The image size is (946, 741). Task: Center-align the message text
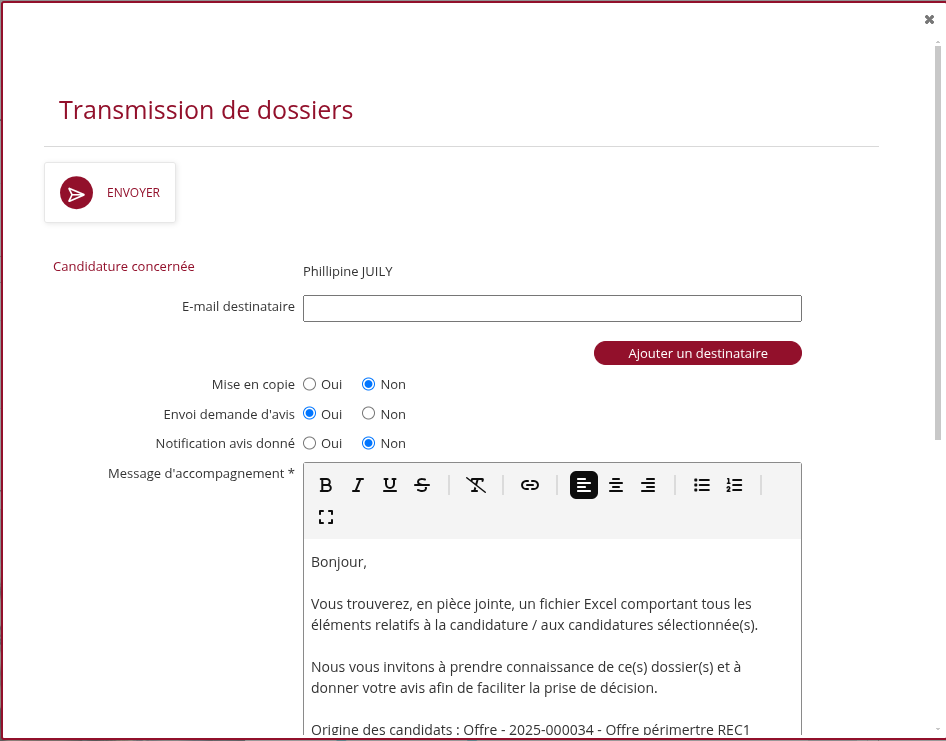(616, 485)
